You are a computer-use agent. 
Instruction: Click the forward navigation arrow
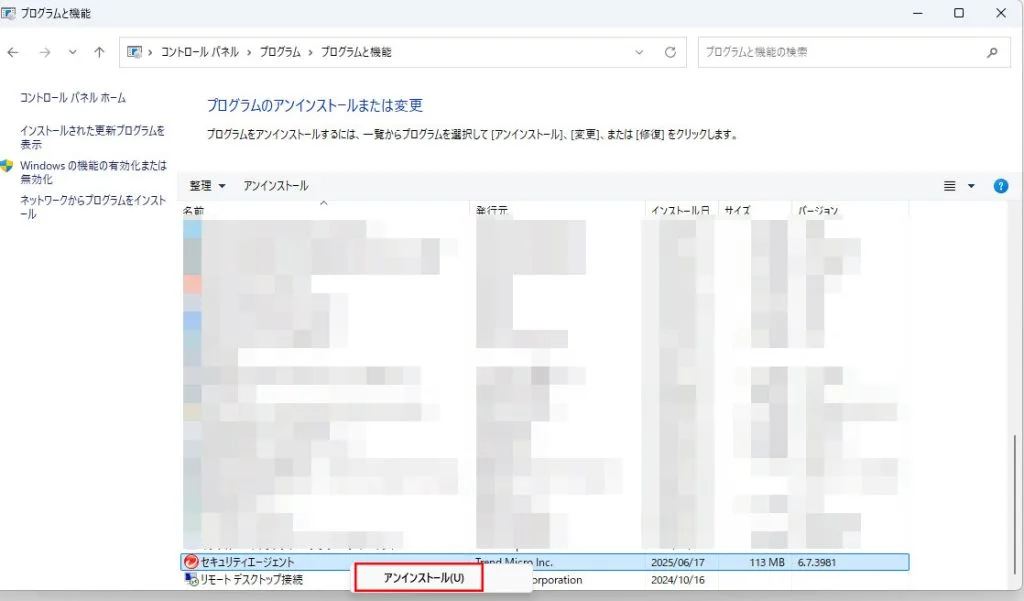click(44, 52)
